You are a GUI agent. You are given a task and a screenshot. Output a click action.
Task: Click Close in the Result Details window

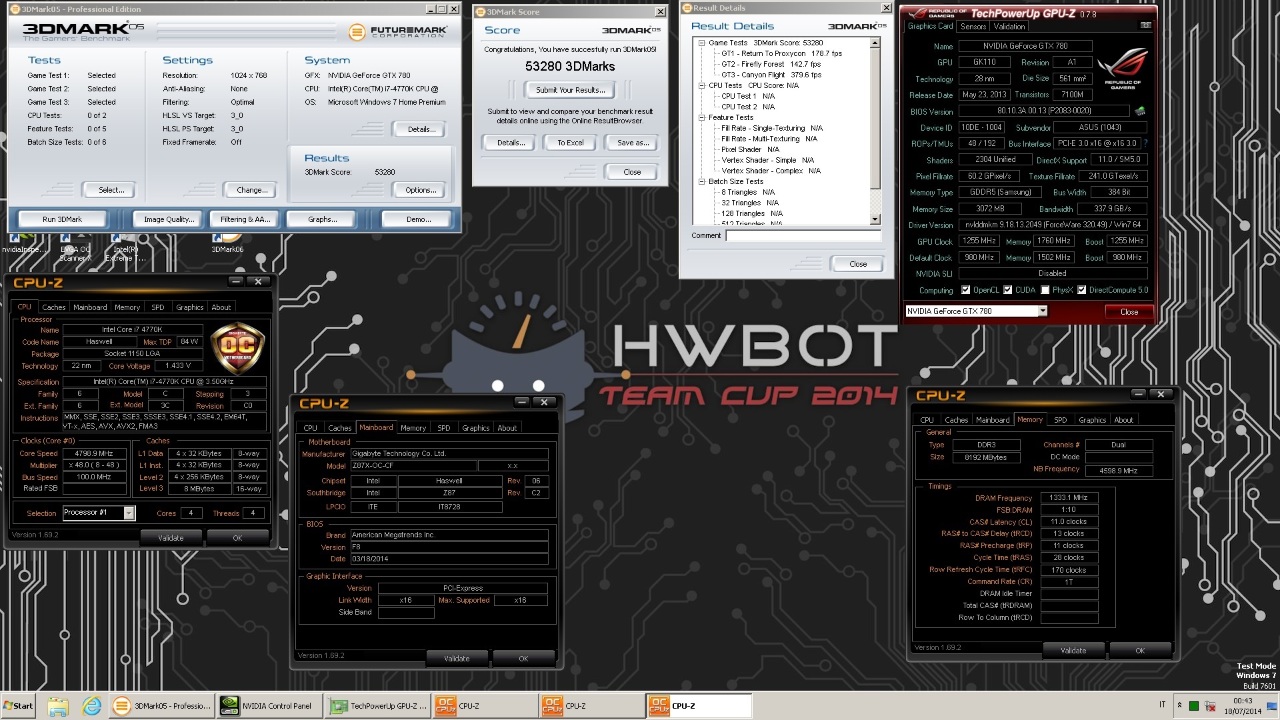858,264
